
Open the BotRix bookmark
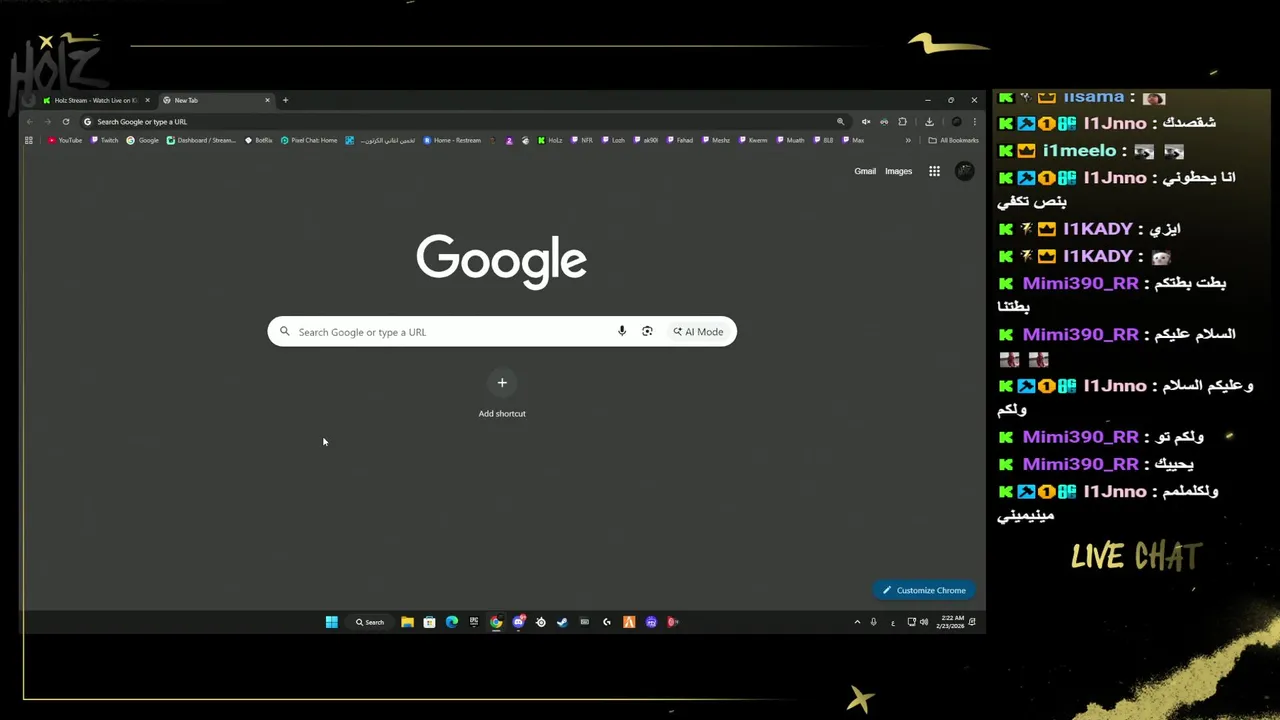tap(258, 140)
